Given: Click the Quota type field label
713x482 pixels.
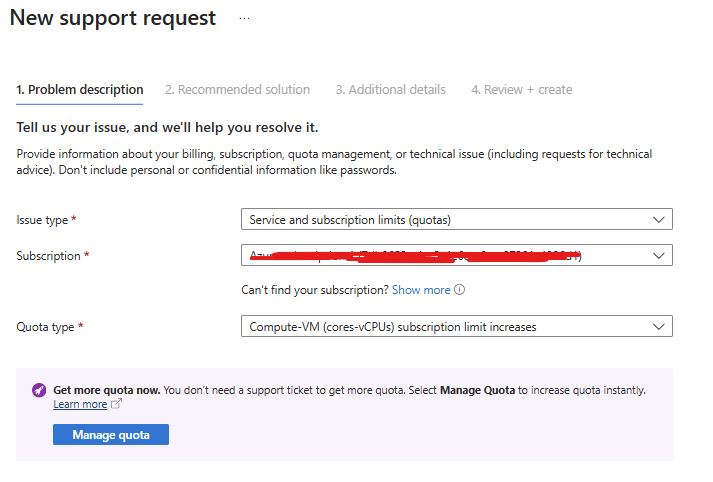Looking at the screenshot, I should (46, 326).
